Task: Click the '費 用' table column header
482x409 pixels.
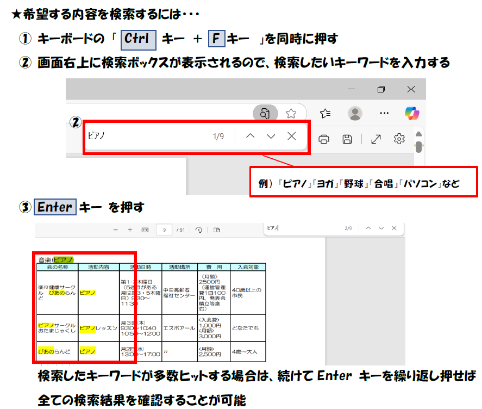Action: click(214, 267)
